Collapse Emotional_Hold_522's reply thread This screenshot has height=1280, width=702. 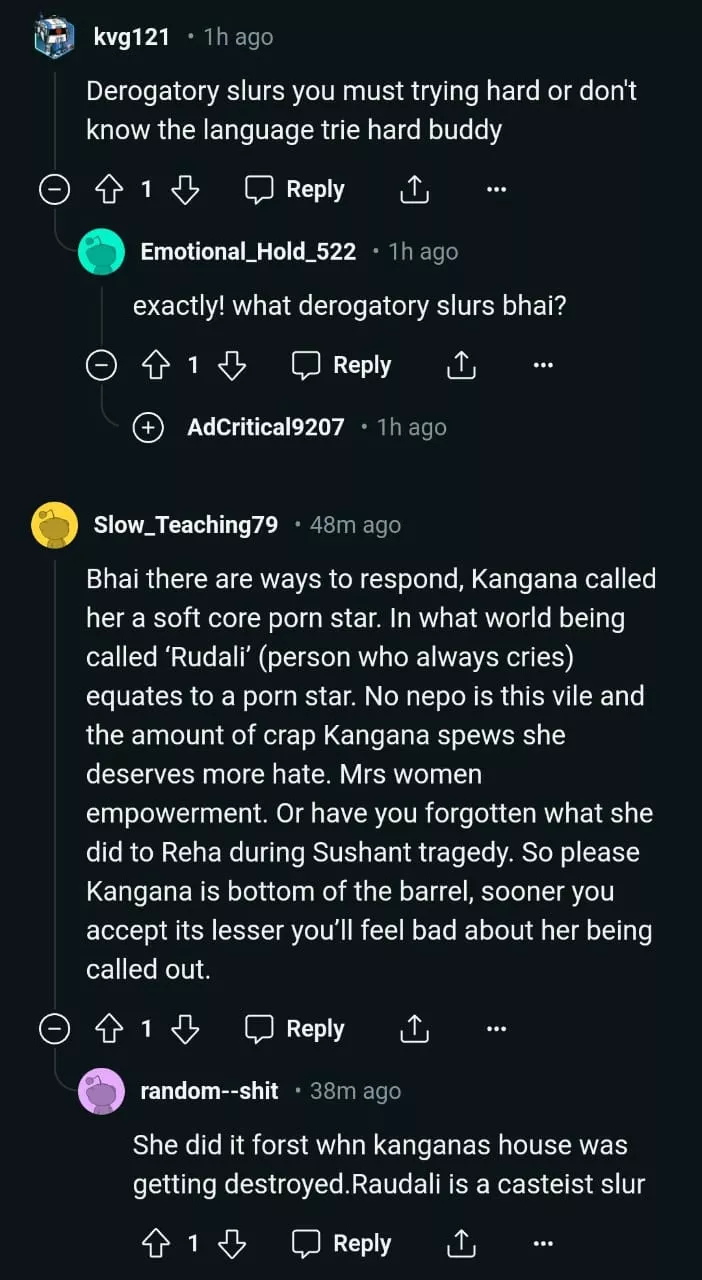101,366
